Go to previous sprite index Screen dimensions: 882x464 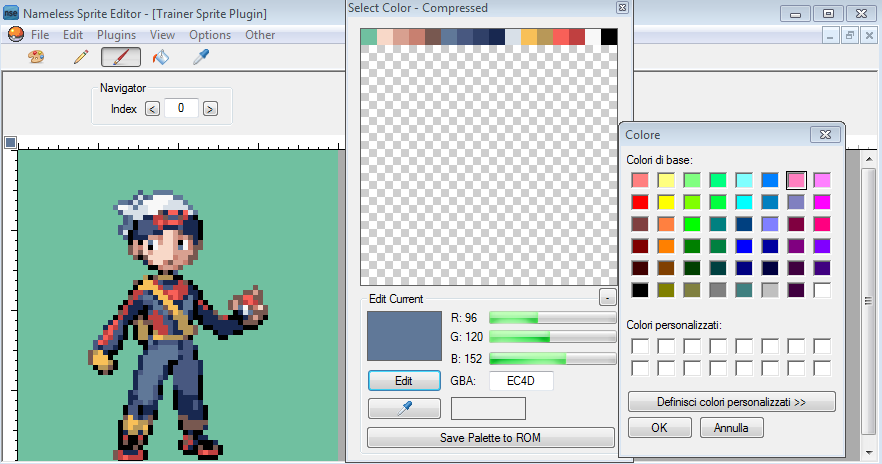coord(152,109)
